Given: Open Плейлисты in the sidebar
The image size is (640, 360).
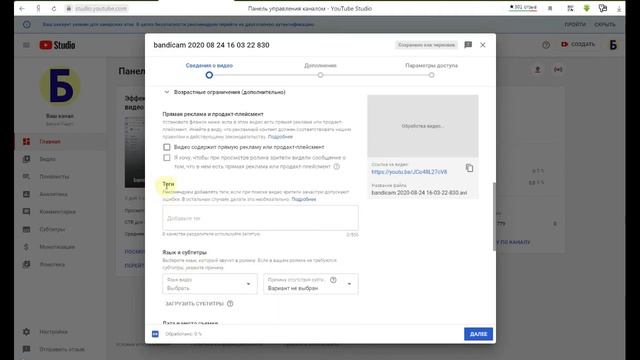Looking at the screenshot, I should click(x=60, y=176).
